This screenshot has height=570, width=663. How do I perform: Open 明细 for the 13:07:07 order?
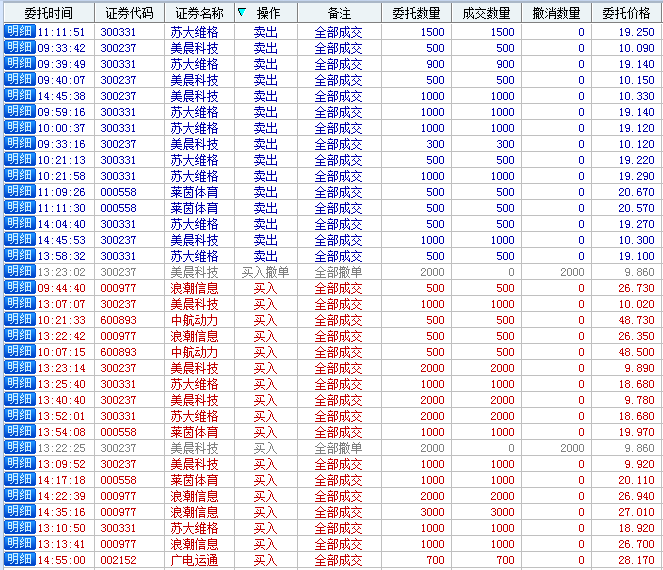[x=19, y=304]
